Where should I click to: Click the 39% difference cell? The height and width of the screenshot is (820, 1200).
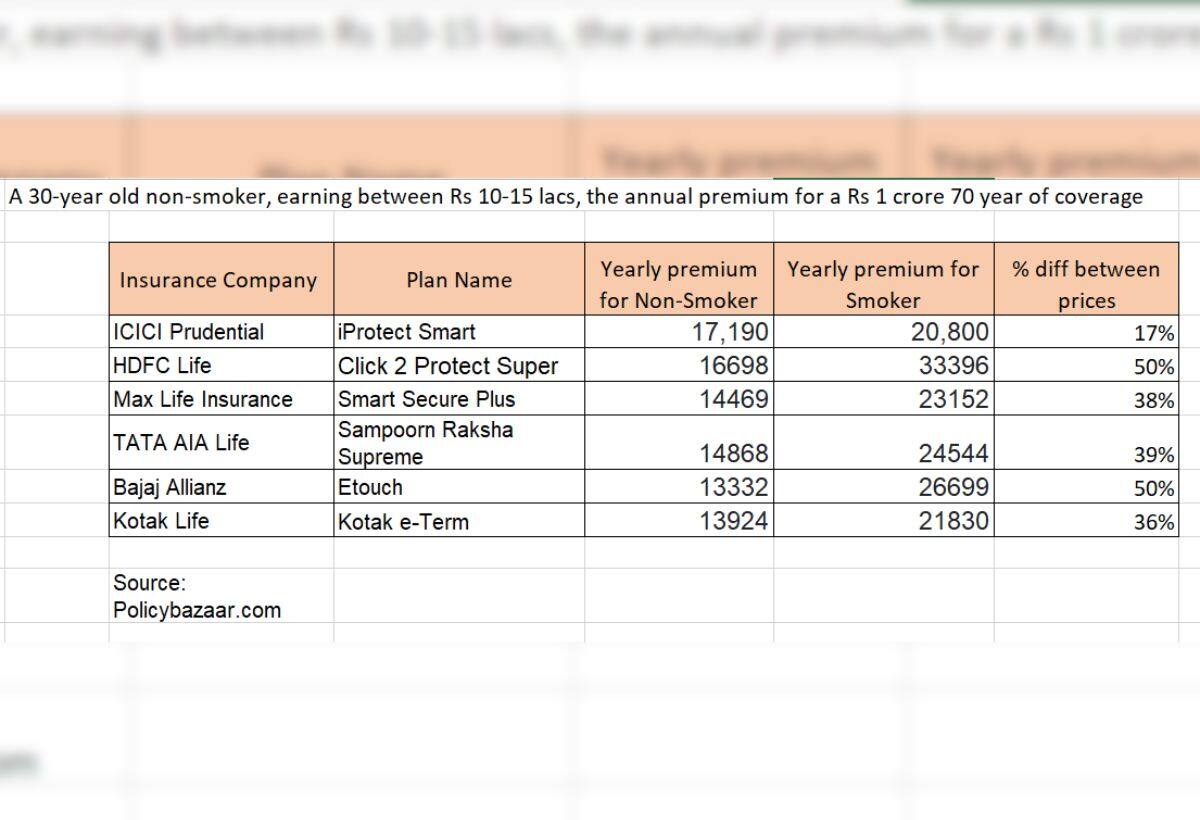tap(1086, 443)
